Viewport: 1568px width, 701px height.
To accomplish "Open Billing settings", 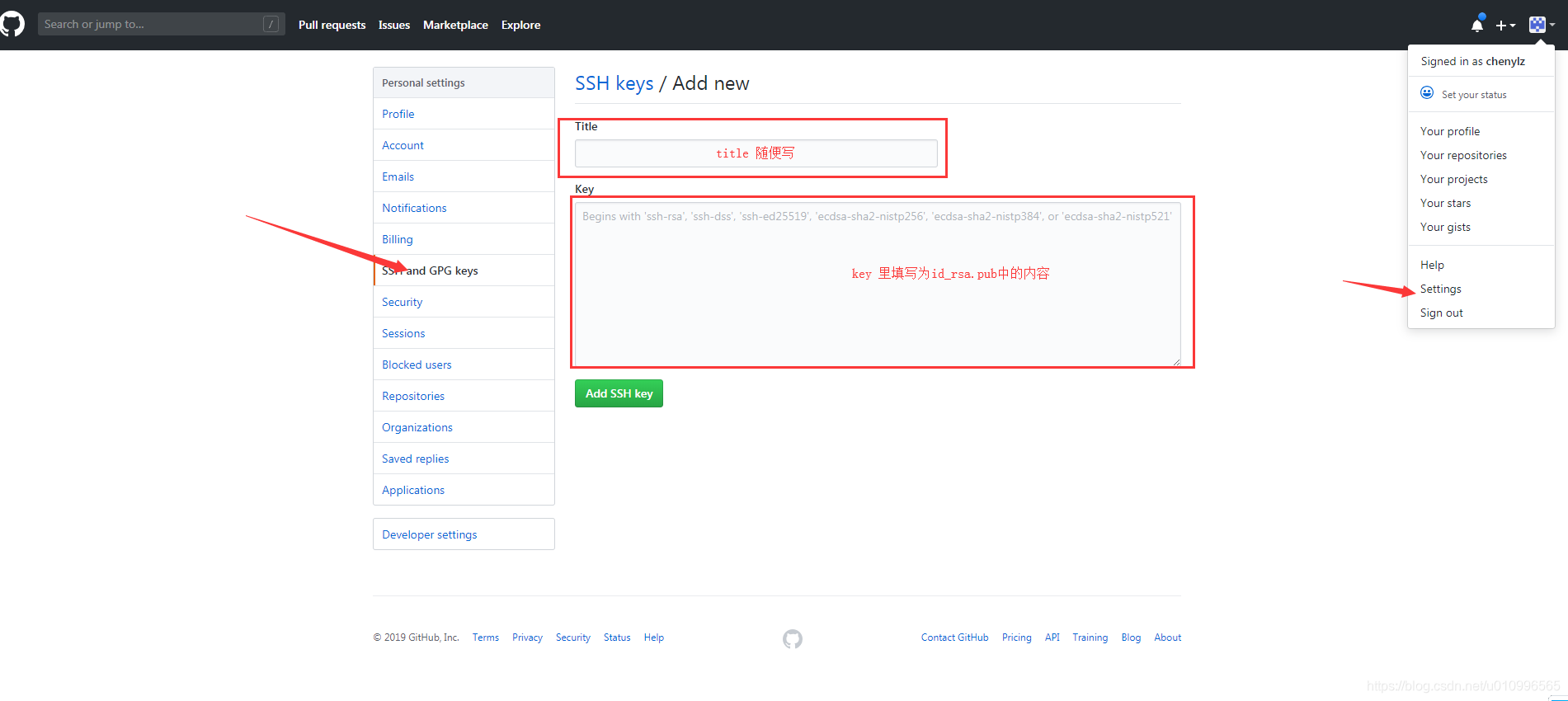I will pos(464,239).
